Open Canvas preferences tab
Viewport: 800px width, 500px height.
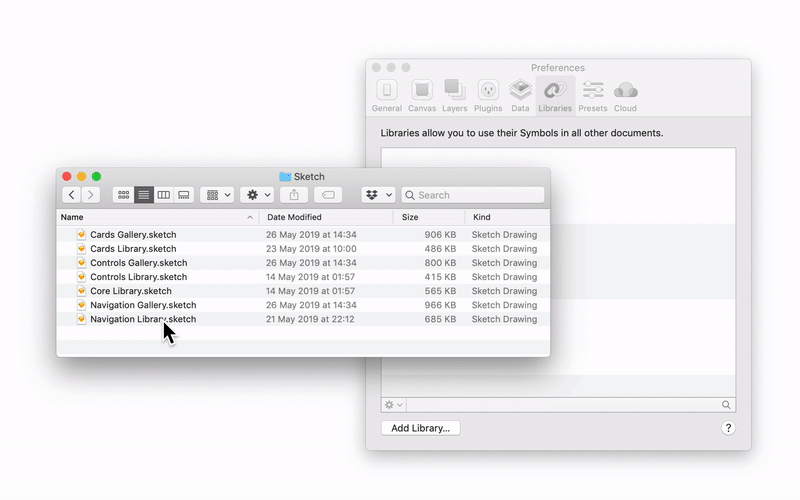(422, 96)
